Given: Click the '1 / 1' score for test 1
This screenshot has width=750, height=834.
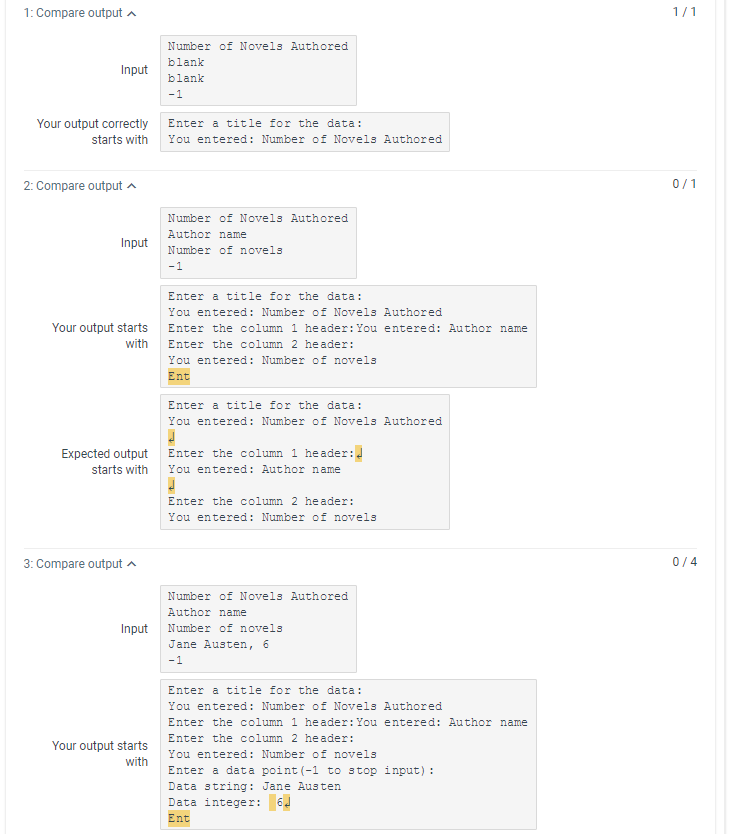Looking at the screenshot, I should 683,12.
